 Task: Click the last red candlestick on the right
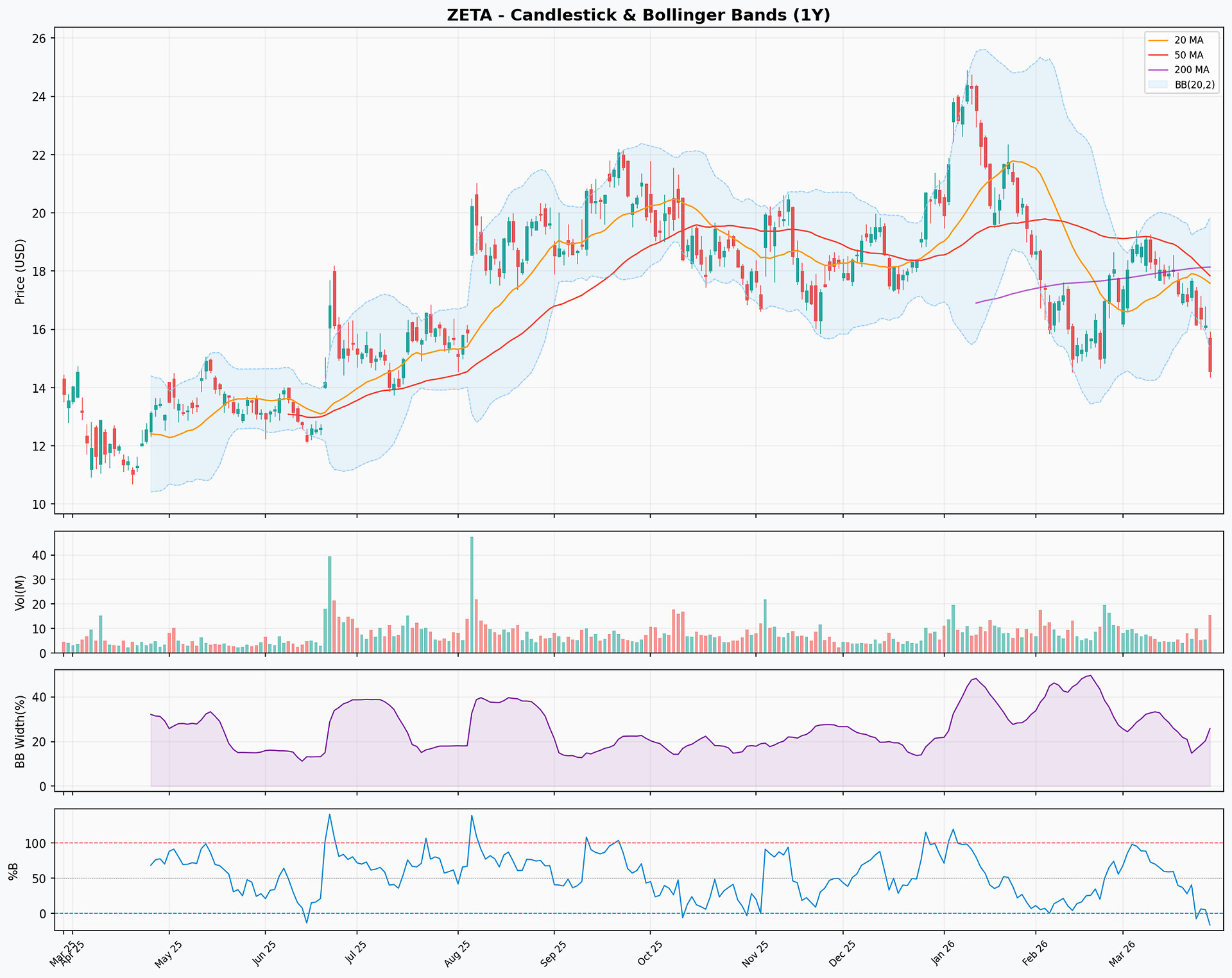[1210, 355]
